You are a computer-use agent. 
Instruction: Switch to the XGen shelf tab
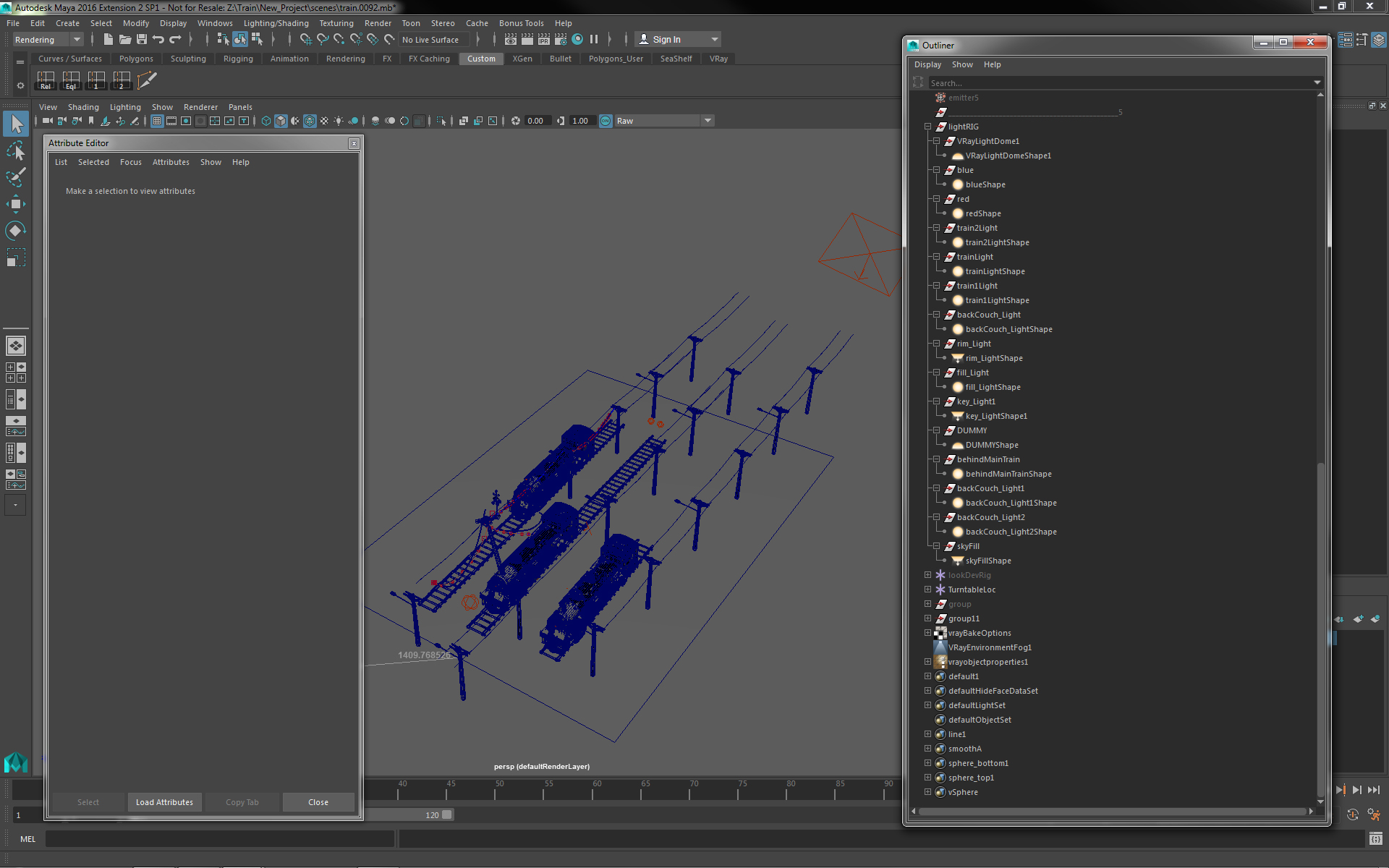coord(522,59)
